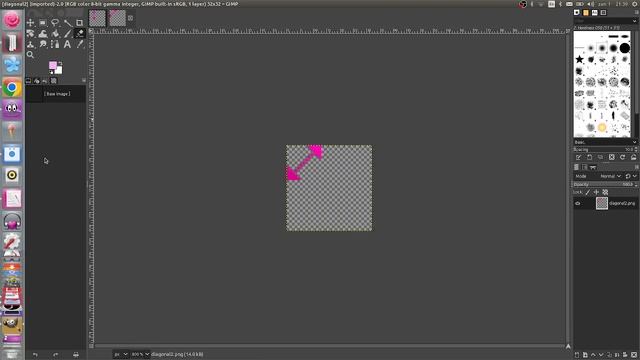Toggle lock alpha channel
This screenshot has height=360, width=640.
(x=605, y=192)
